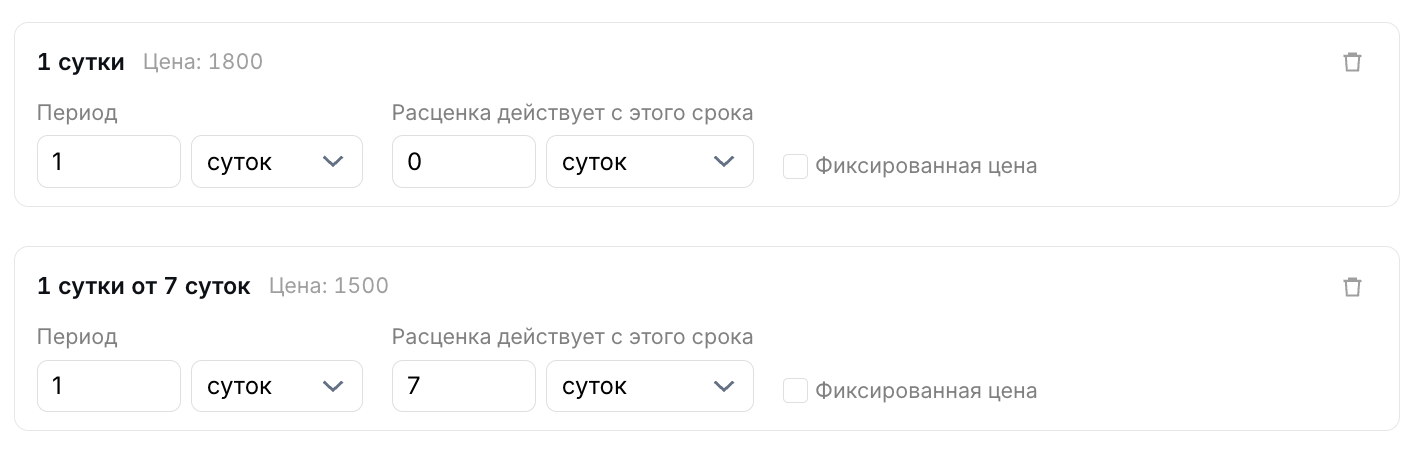
Task: Focus the Период number field in the 1500 price card
Action: click(109, 386)
